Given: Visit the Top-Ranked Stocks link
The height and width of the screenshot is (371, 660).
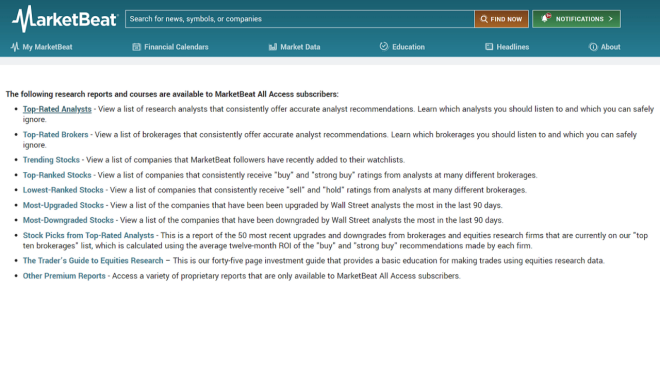Looking at the screenshot, I should coord(57,175).
